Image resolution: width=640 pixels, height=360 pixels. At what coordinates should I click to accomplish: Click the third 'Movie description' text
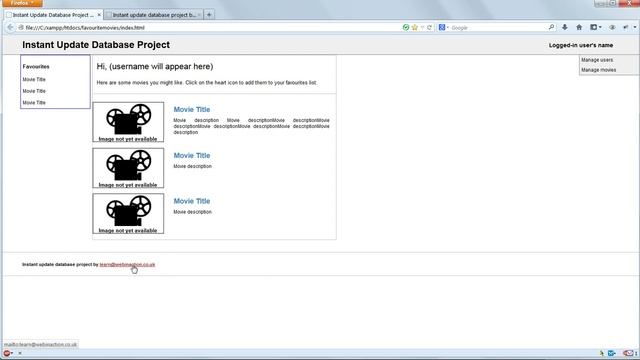[x=193, y=212]
